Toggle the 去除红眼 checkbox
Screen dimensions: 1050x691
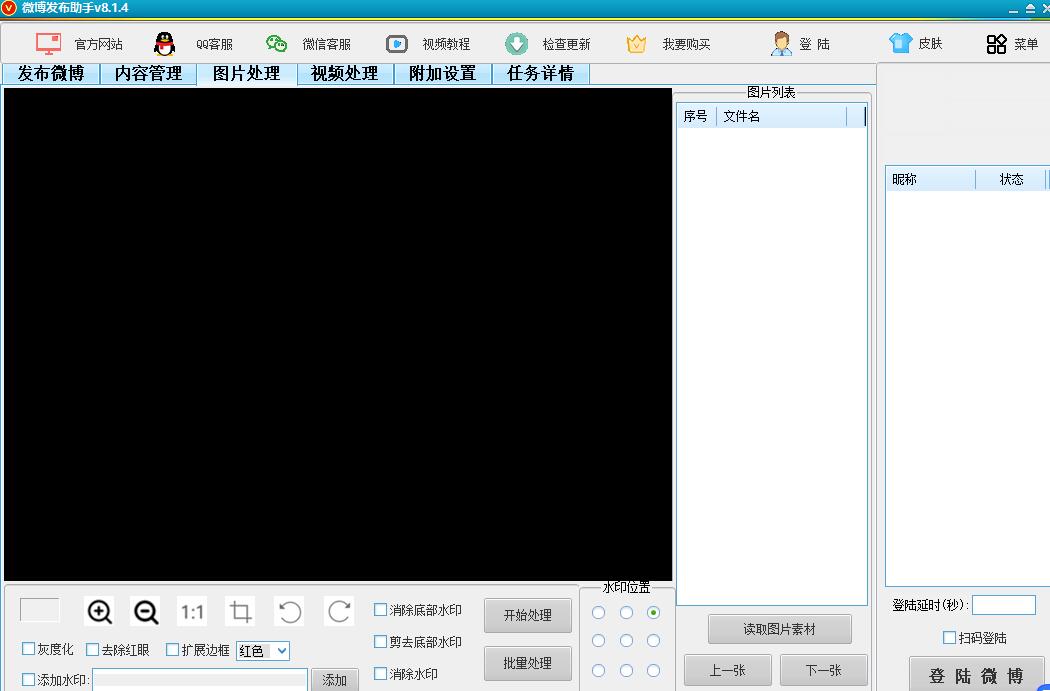point(93,649)
